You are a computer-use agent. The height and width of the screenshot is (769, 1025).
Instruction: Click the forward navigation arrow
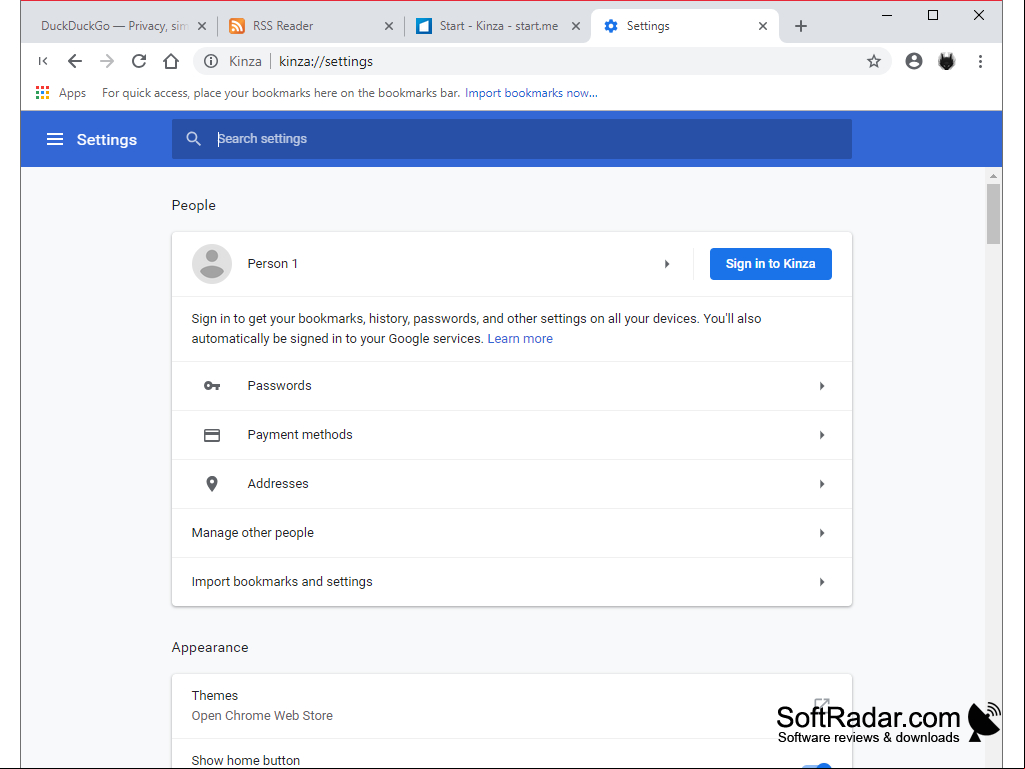(107, 61)
